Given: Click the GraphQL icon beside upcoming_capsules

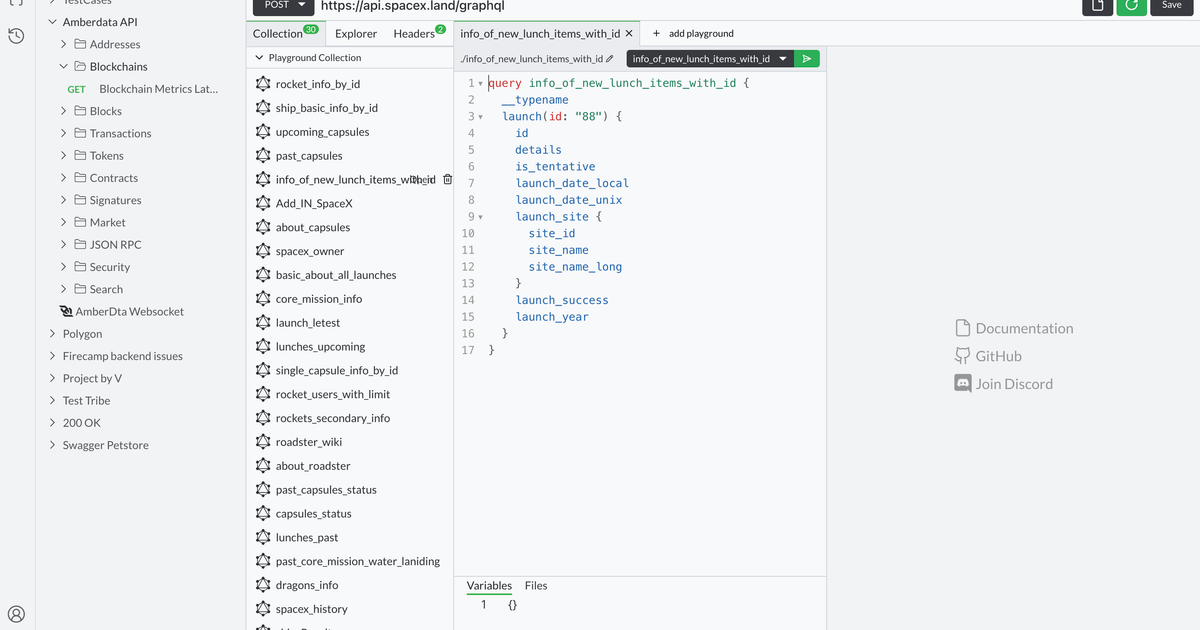Looking at the screenshot, I should (x=263, y=132).
